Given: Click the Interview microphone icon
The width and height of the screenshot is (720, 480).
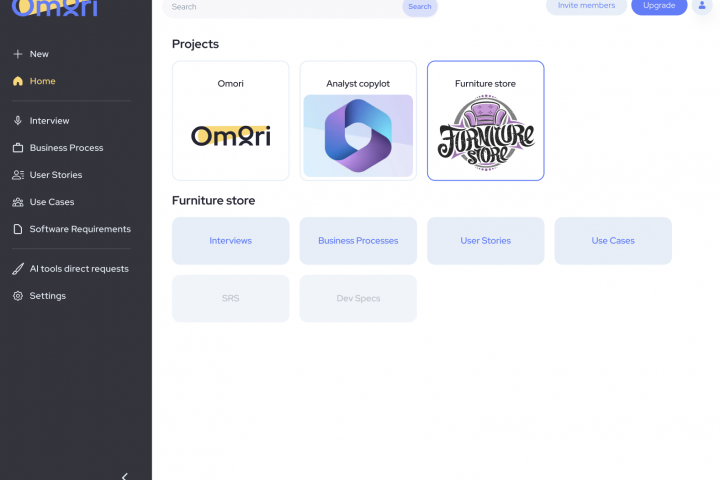Looking at the screenshot, I should pos(17,121).
